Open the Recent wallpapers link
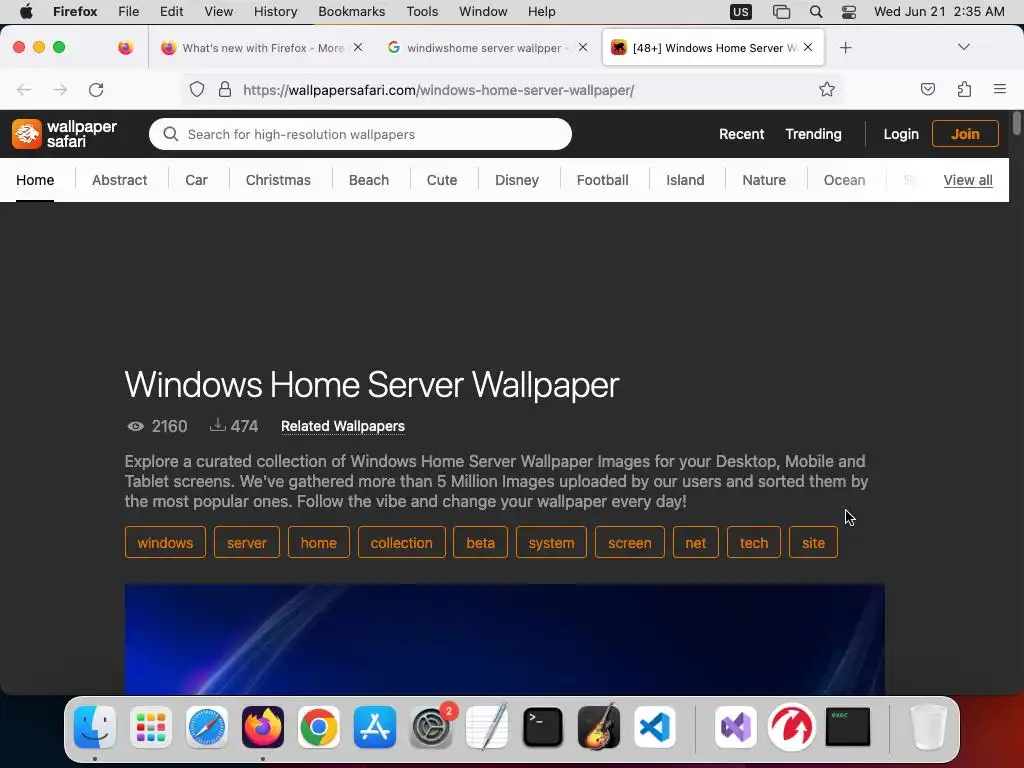Screen dimensions: 1024x768 click(741, 134)
